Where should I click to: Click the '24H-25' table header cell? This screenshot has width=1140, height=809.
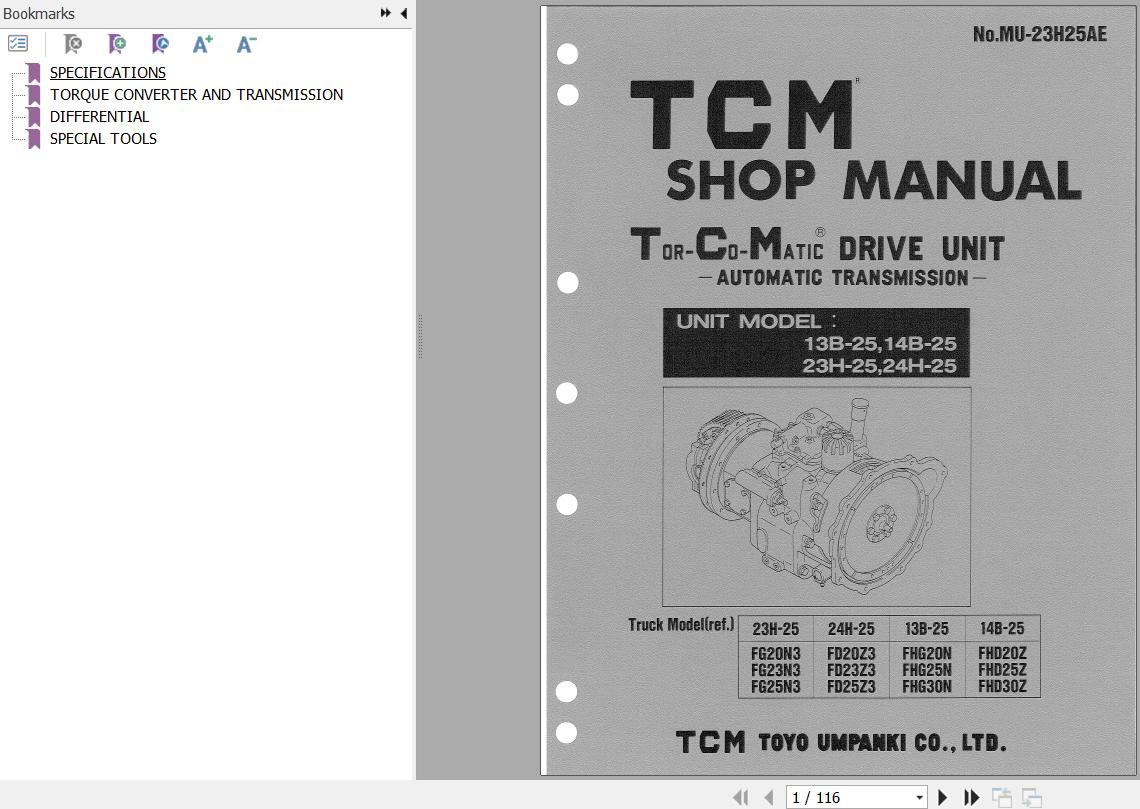[851, 628]
